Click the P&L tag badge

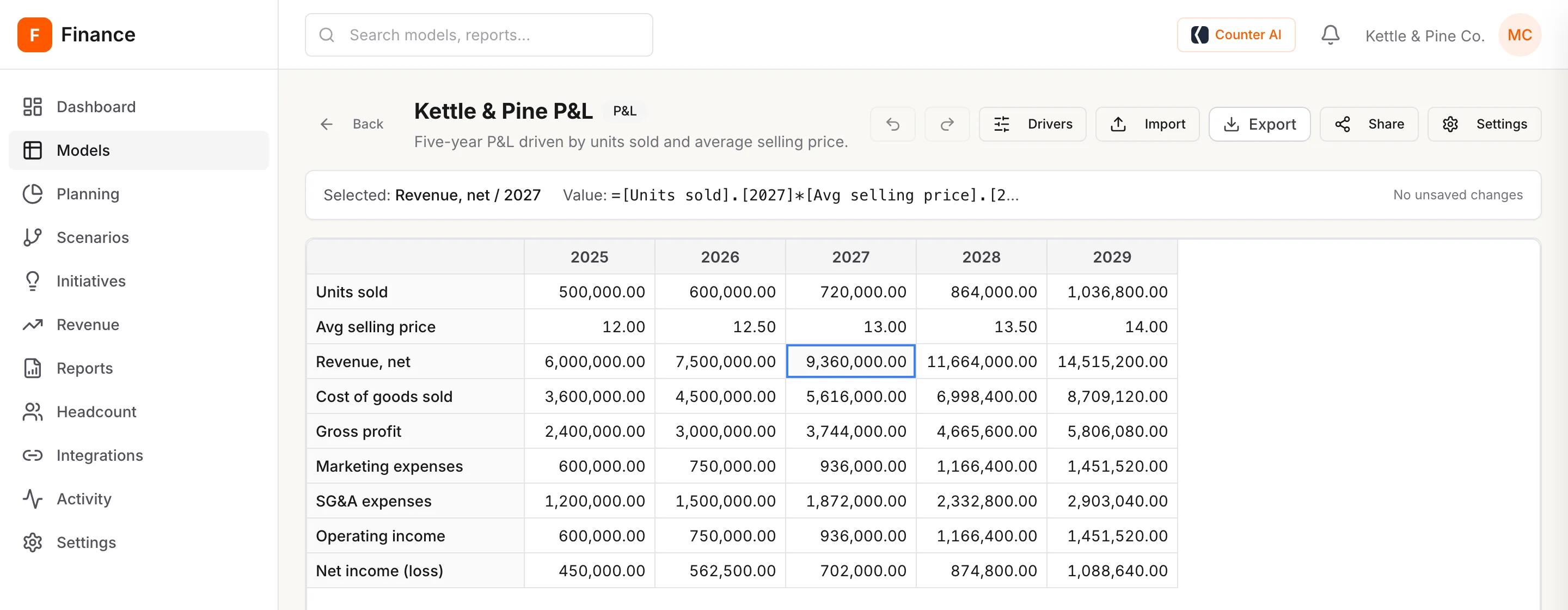pyautogui.click(x=624, y=112)
